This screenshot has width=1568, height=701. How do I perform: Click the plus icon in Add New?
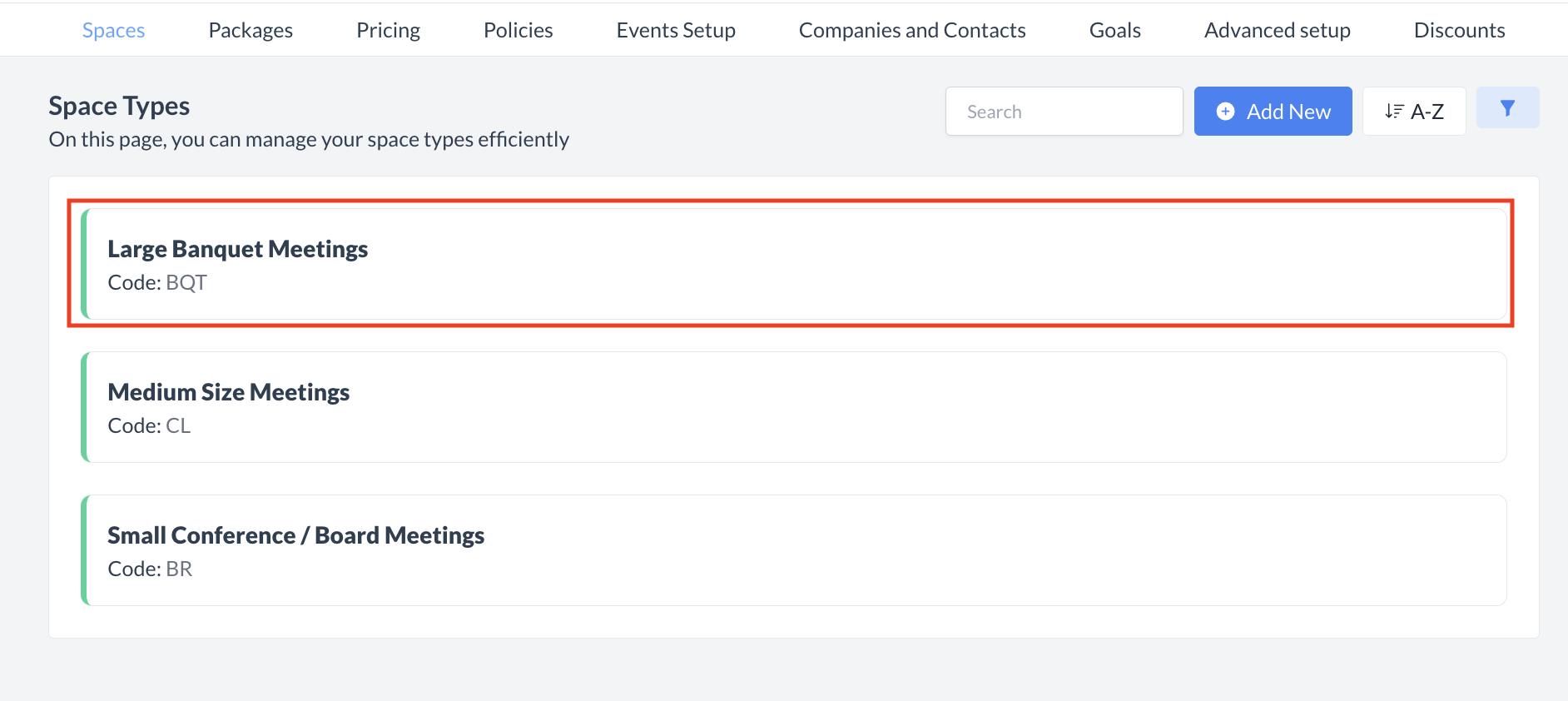[1225, 112]
